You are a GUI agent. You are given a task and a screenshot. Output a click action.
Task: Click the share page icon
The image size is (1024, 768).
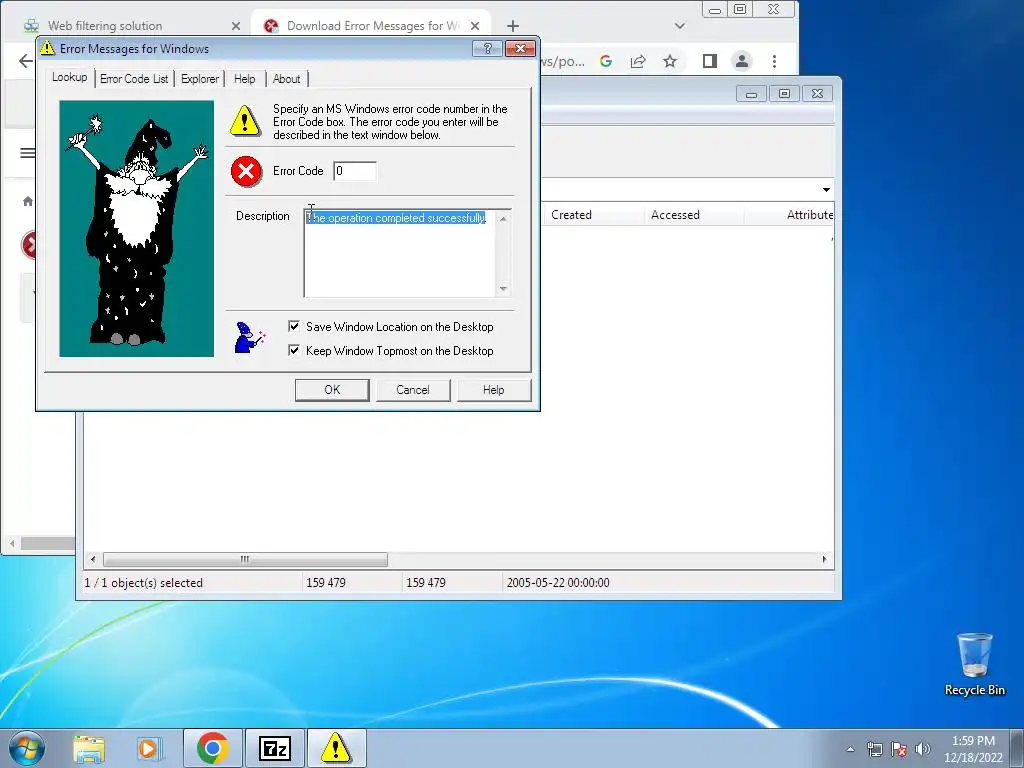[638, 61]
